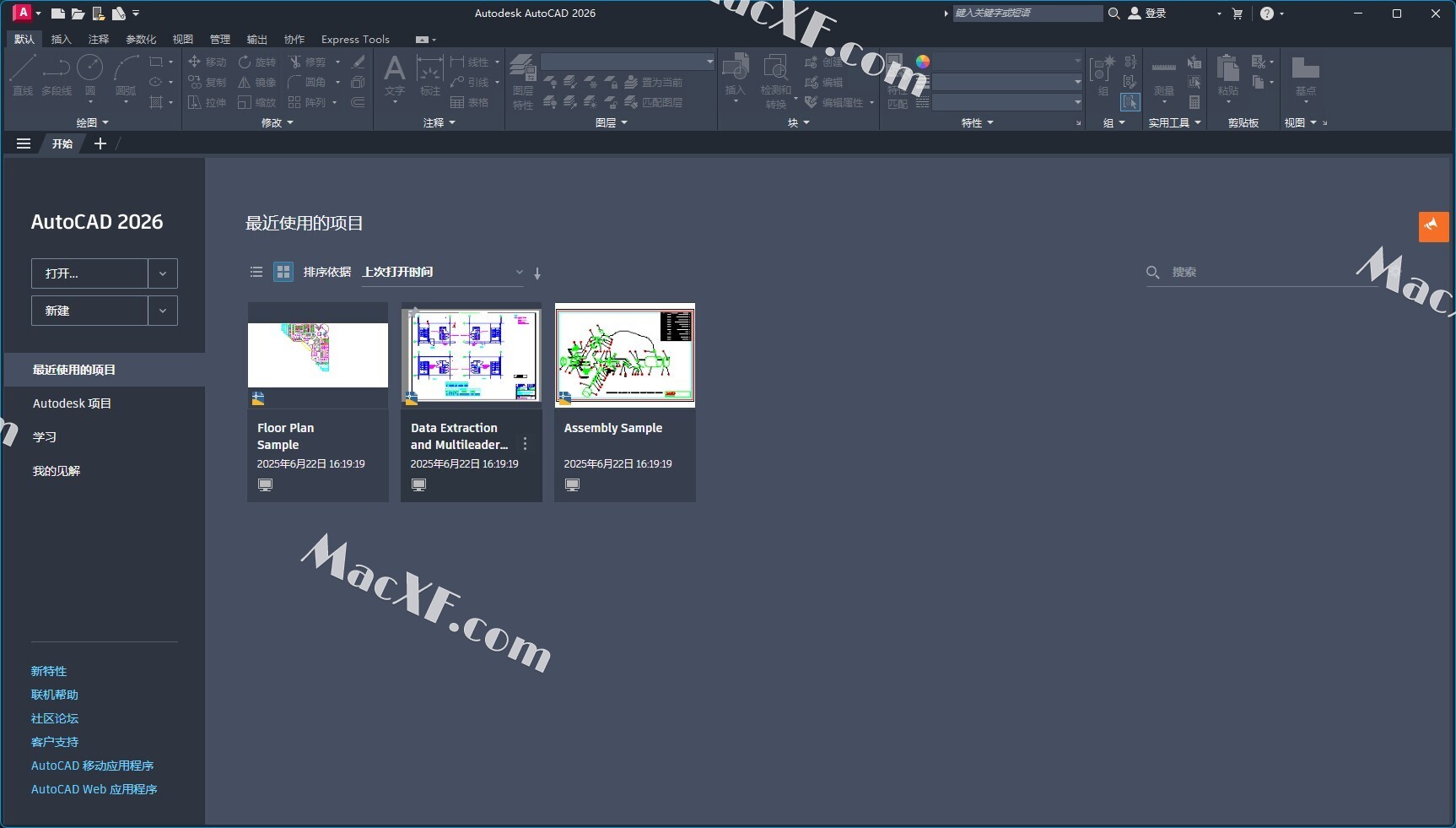
Task: Open the Assembly Sample thumbnail
Action: pos(625,355)
